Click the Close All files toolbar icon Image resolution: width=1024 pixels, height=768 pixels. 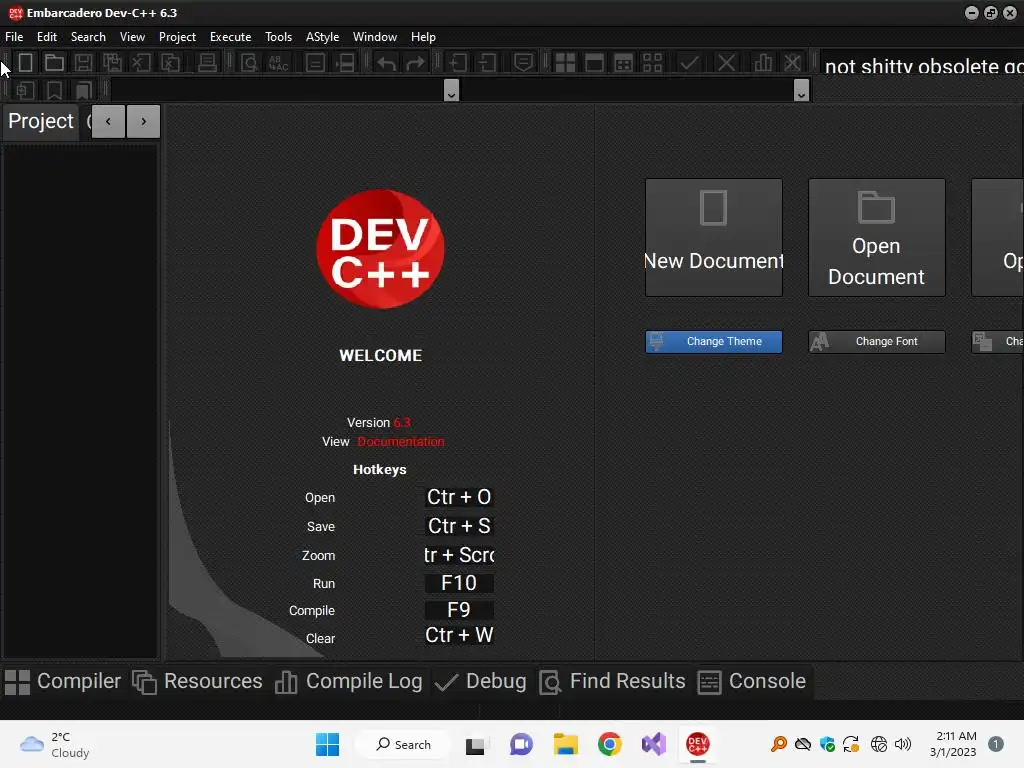[x=170, y=63]
